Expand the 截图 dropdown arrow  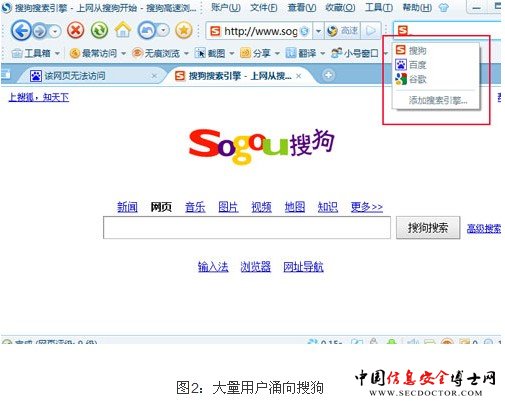click(x=232, y=53)
